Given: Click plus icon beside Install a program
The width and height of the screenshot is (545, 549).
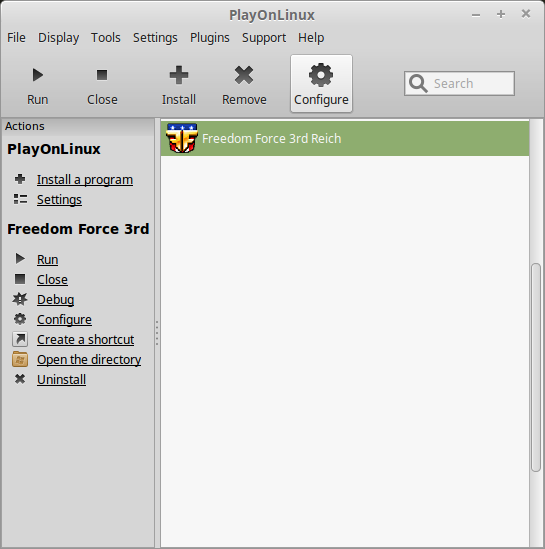Looking at the screenshot, I should coord(20,179).
